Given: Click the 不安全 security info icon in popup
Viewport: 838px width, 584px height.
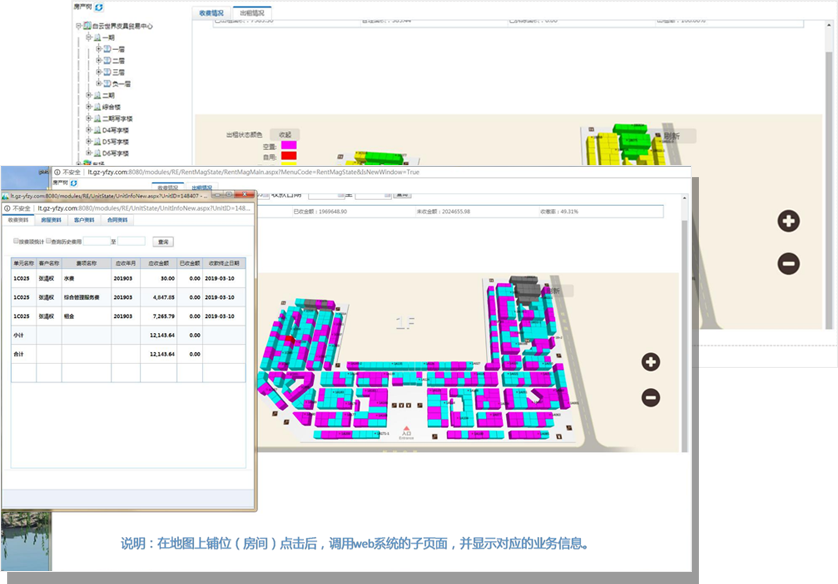Looking at the screenshot, I should click(x=7, y=208).
